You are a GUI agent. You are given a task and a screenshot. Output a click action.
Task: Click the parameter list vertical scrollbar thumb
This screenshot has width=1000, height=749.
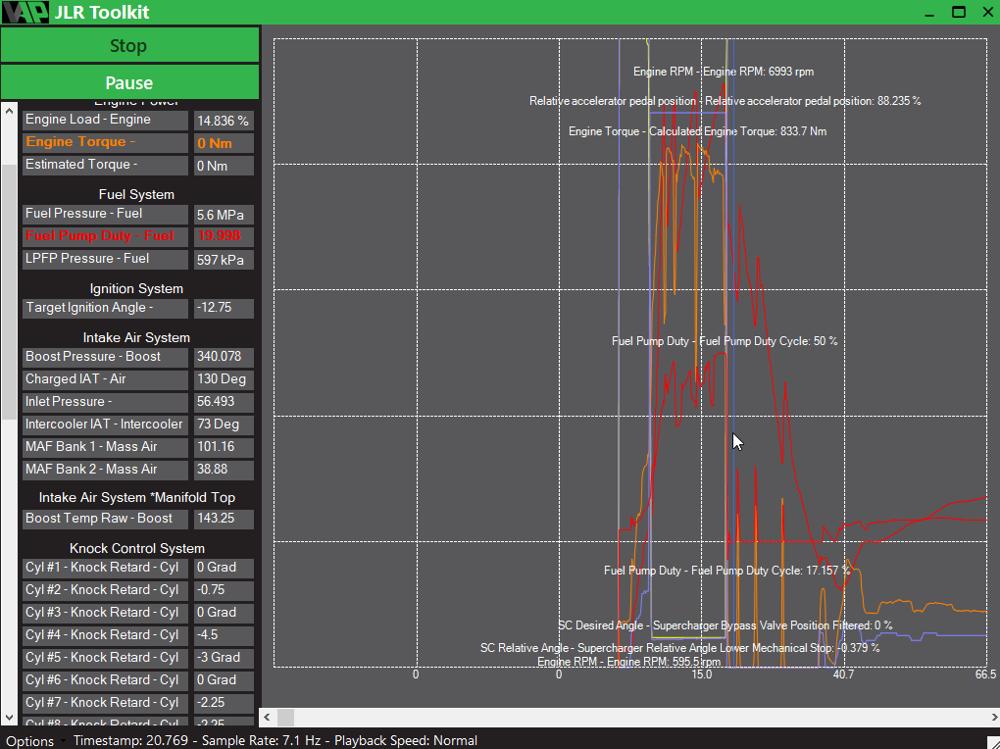(9, 230)
